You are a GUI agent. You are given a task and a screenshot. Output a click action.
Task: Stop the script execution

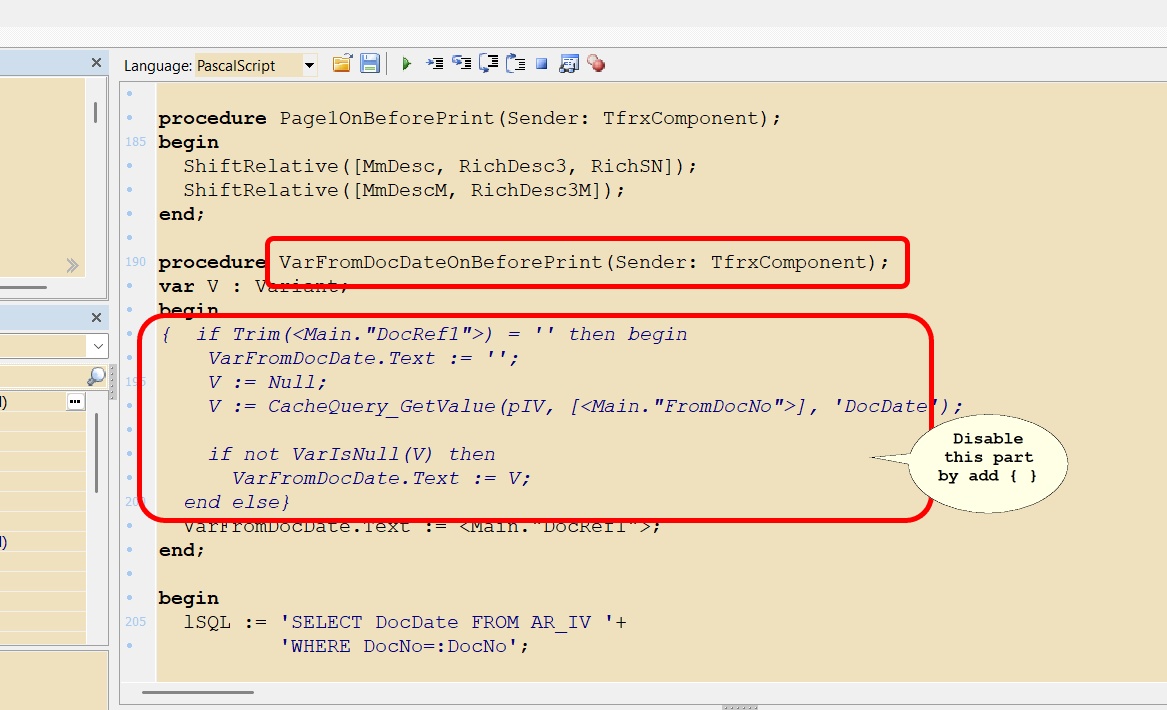542,62
